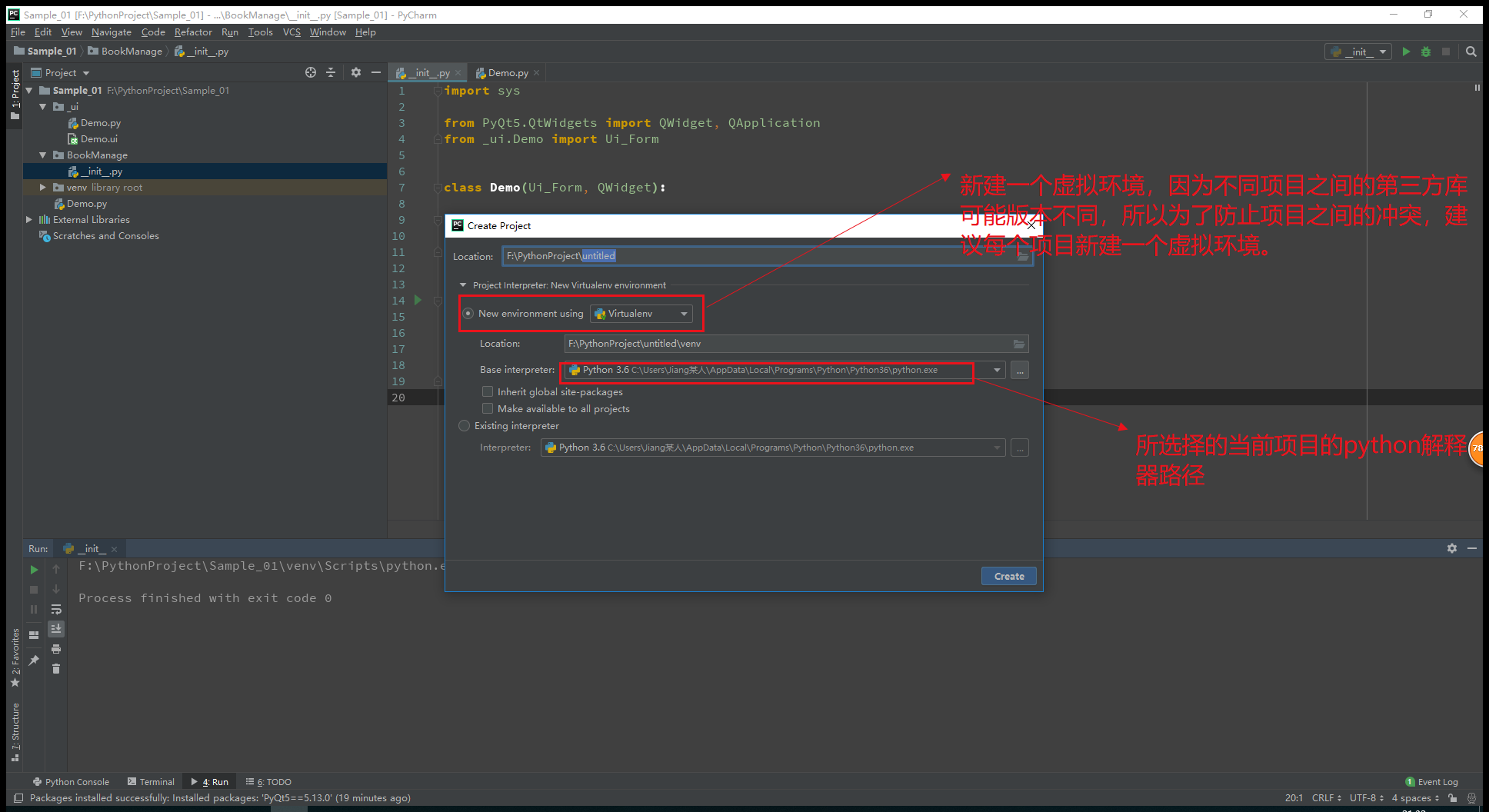Viewport: 1489px width, 812px height.
Task: Check Make available to all projects
Action: 488,409
